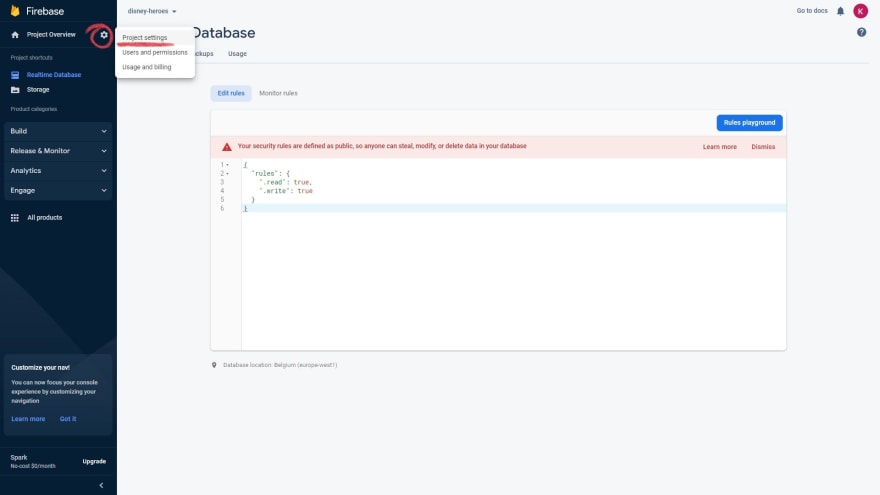This screenshot has width=880, height=495.
Task: Click the All products grid icon
Action: click(x=15, y=218)
